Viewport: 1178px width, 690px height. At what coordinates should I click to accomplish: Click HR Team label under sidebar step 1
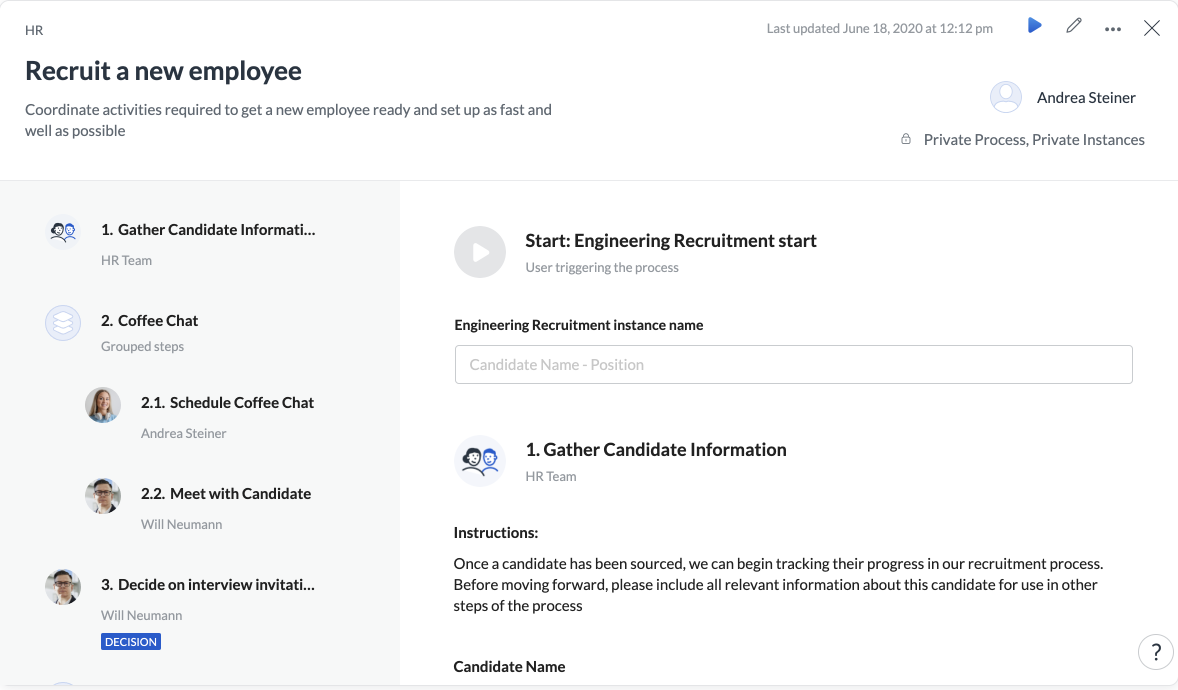point(126,260)
